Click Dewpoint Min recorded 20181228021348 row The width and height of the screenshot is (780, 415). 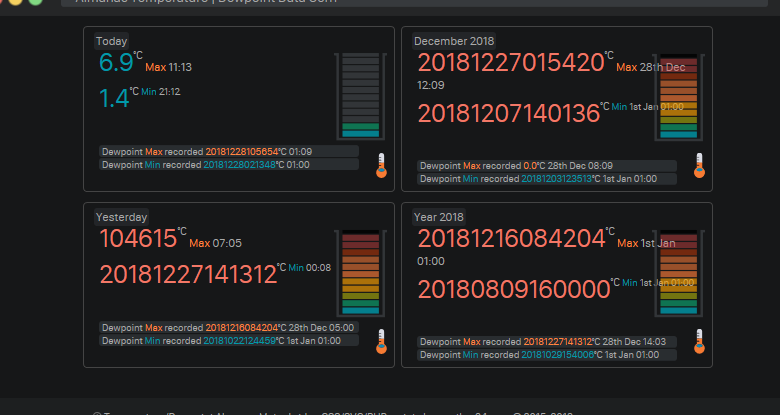tap(229, 165)
